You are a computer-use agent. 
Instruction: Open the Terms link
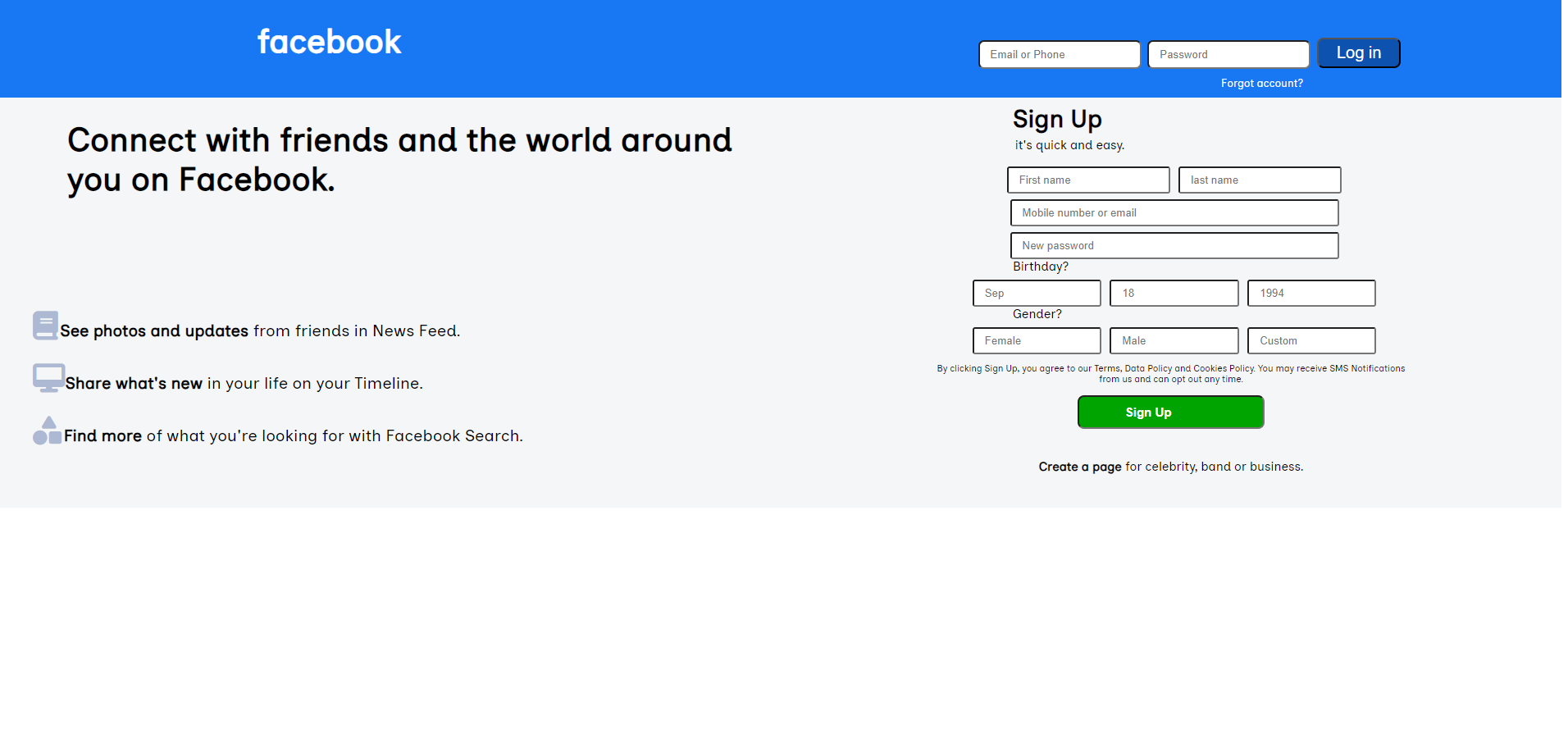[x=1106, y=368]
